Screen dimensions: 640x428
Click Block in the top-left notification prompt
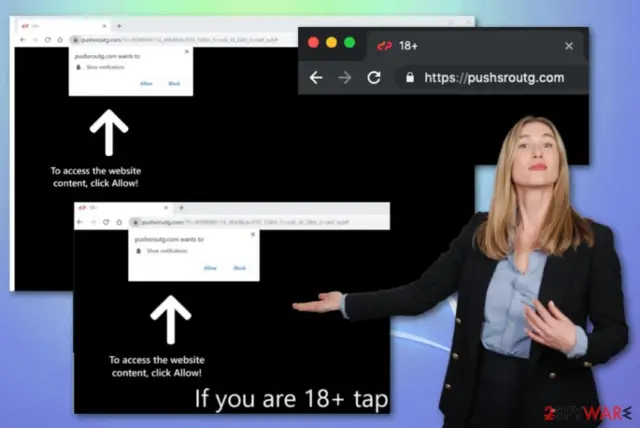(174, 83)
